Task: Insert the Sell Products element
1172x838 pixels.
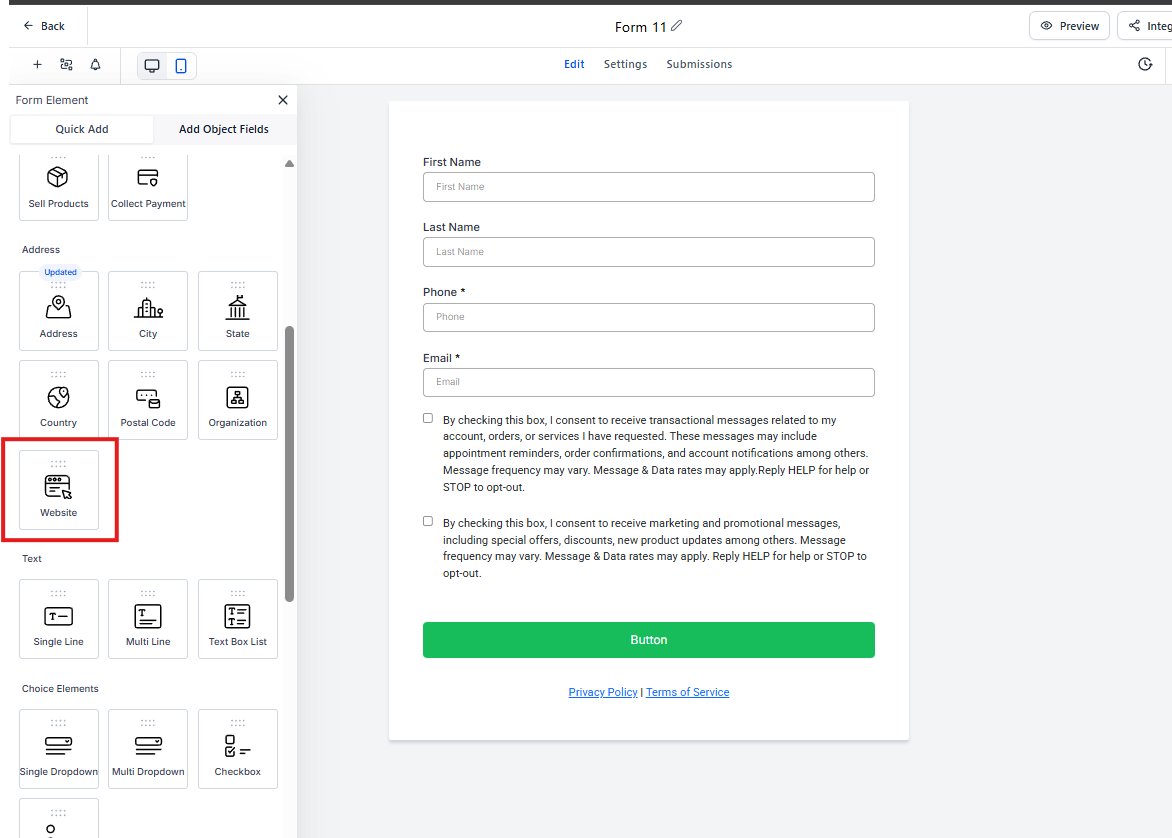Action: tap(59, 185)
